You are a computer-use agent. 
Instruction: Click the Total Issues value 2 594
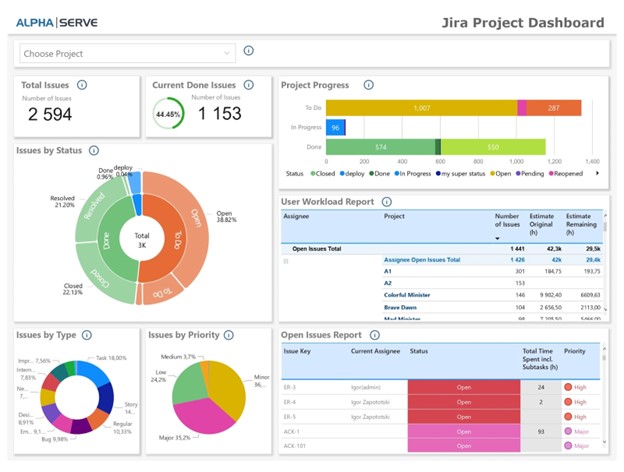point(50,115)
